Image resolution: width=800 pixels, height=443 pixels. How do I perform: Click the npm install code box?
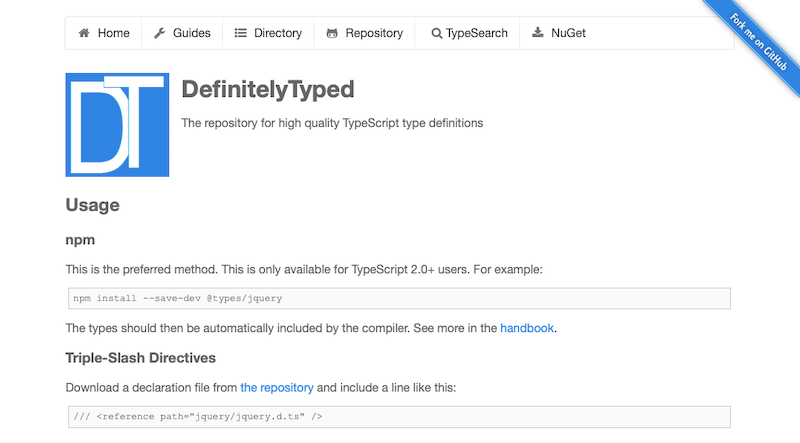pyautogui.click(x=398, y=298)
